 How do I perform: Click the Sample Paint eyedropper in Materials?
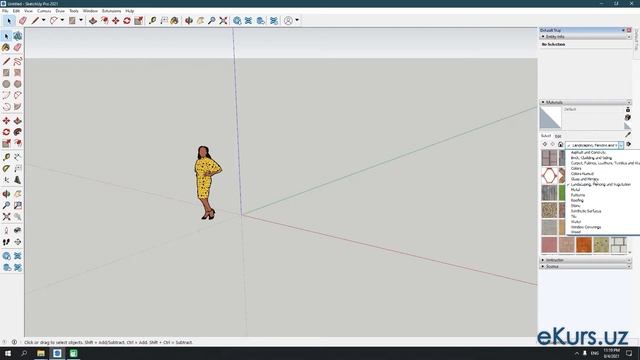(628, 135)
